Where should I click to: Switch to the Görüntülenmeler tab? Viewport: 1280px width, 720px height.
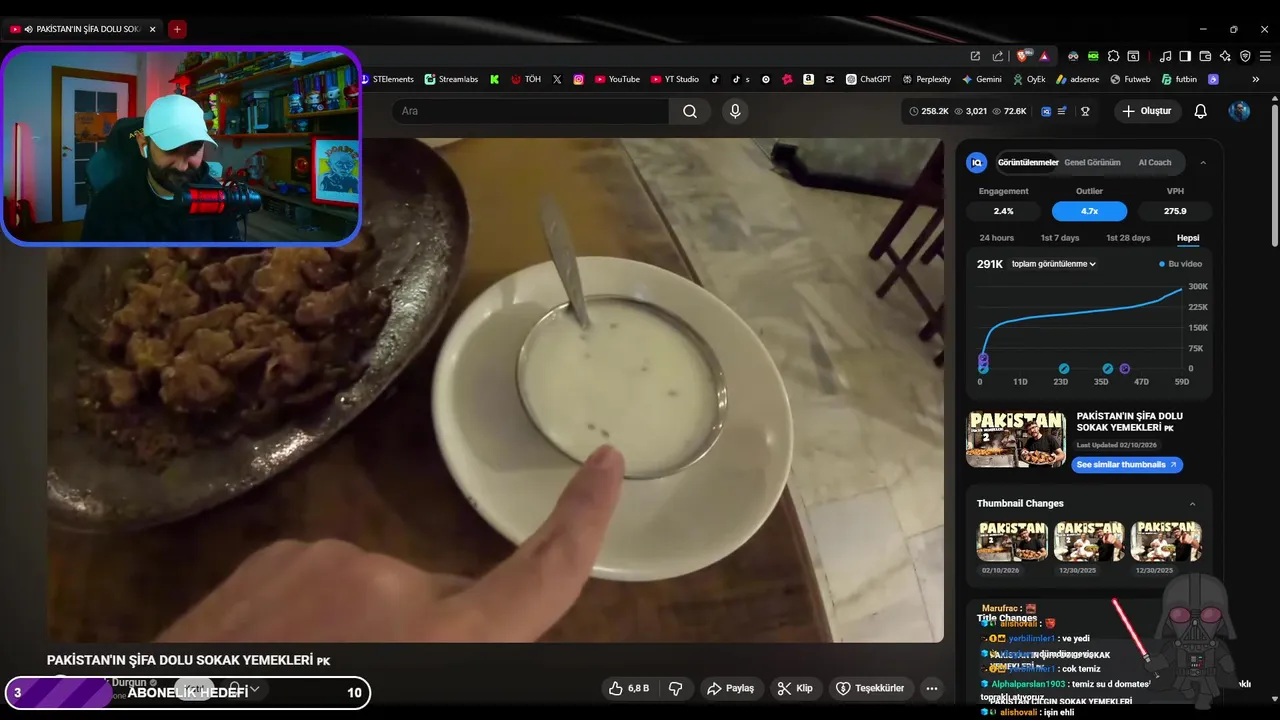pyautogui.click(x=1028, y=162)
